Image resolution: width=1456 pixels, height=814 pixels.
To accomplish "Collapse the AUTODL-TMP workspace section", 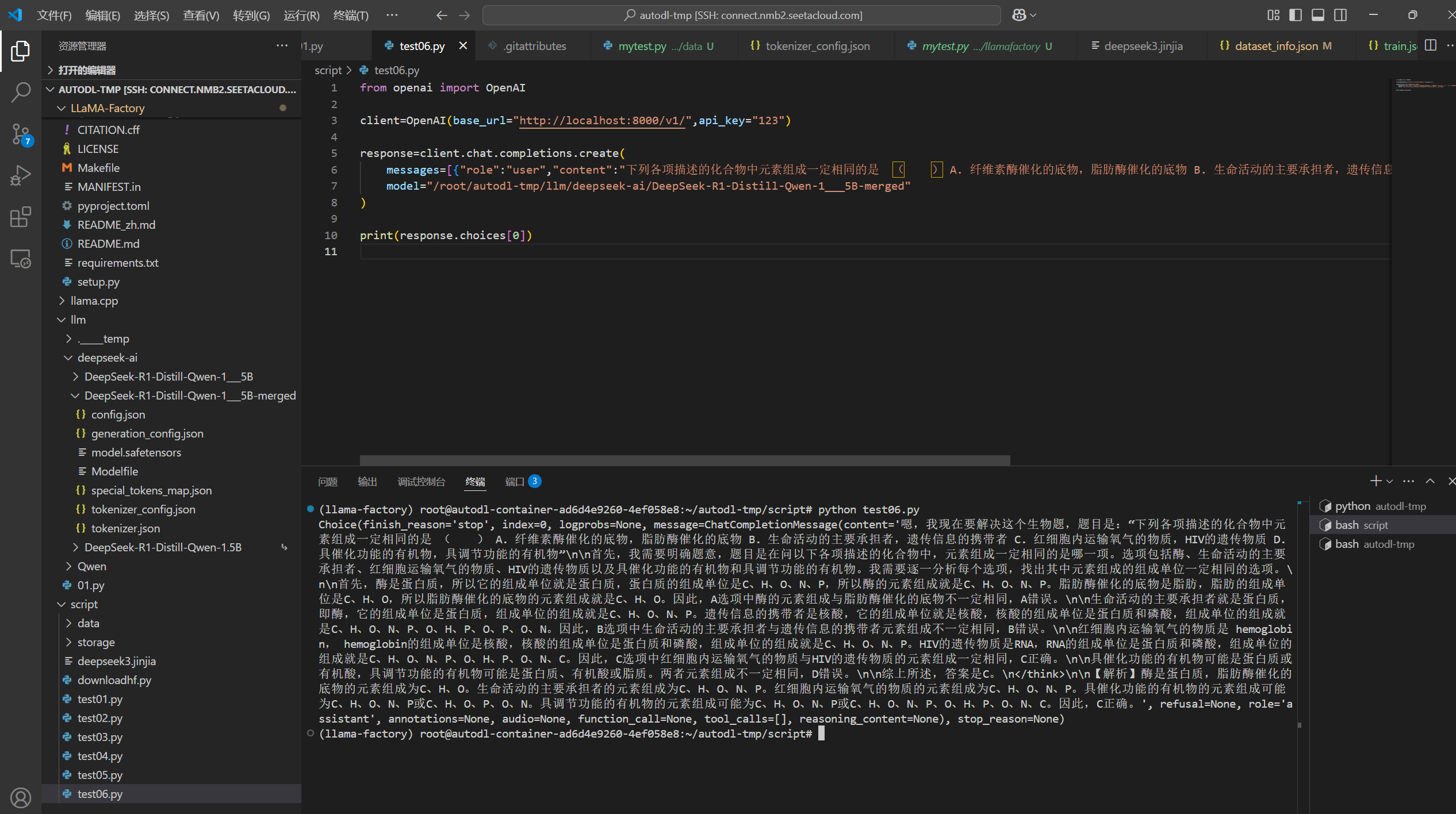I will click(172, 89).
